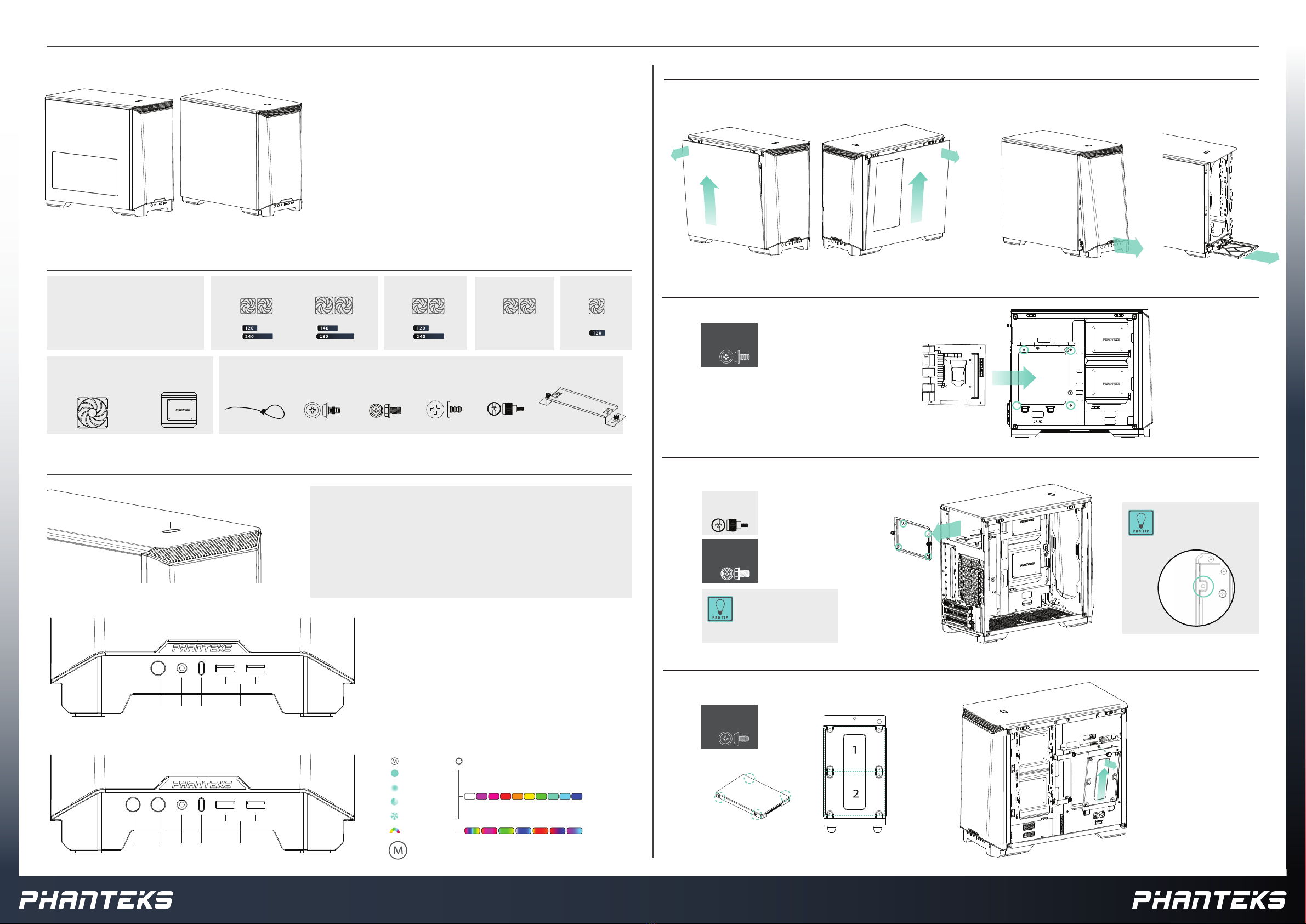Click the 140 fan size badge

point(327,328)
